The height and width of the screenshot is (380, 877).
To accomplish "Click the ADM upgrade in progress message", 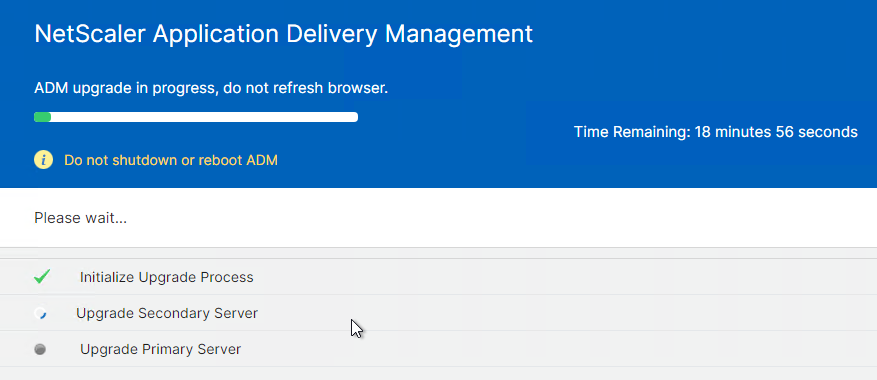I will click(x=211, y=88).
